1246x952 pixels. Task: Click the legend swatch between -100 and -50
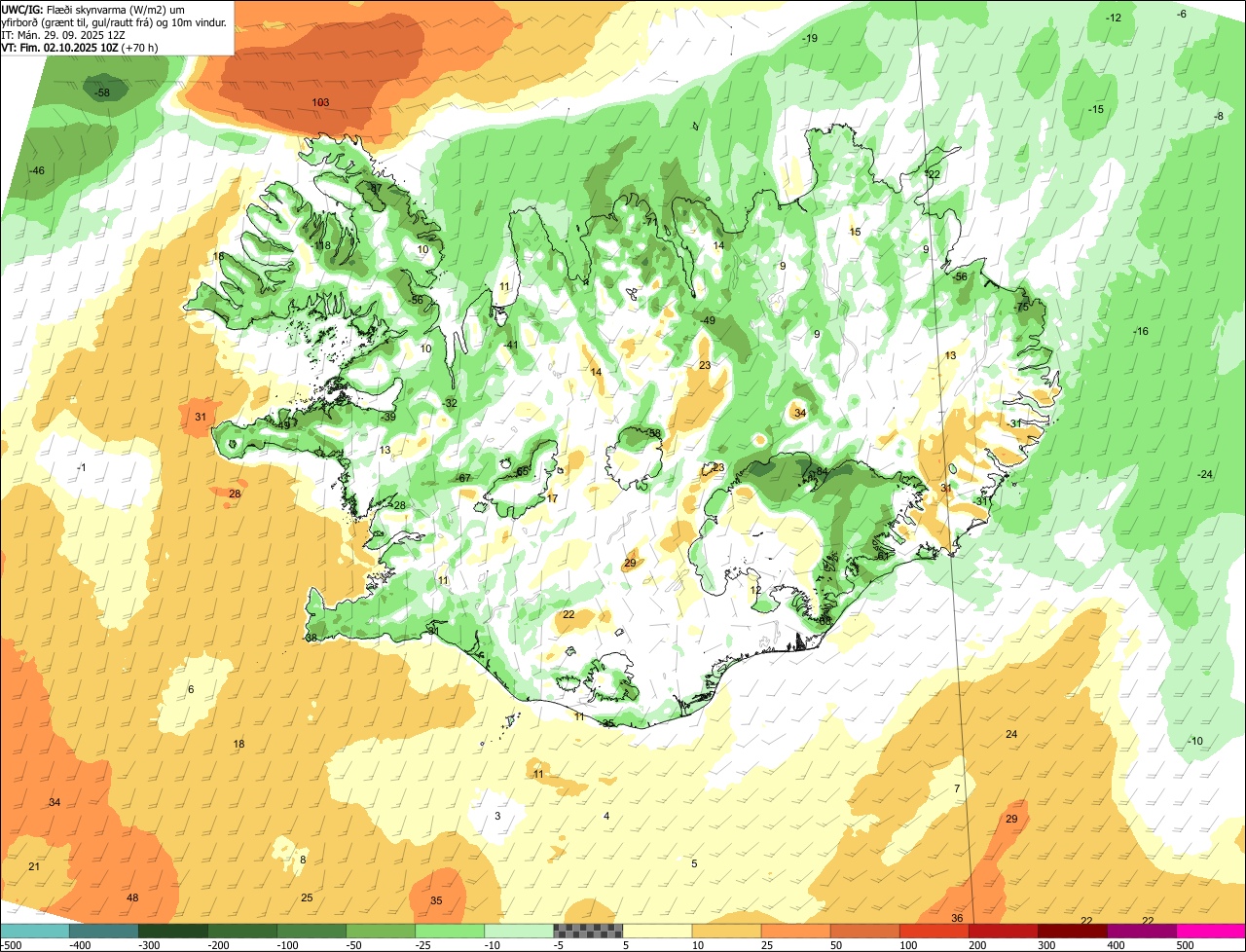311,931
